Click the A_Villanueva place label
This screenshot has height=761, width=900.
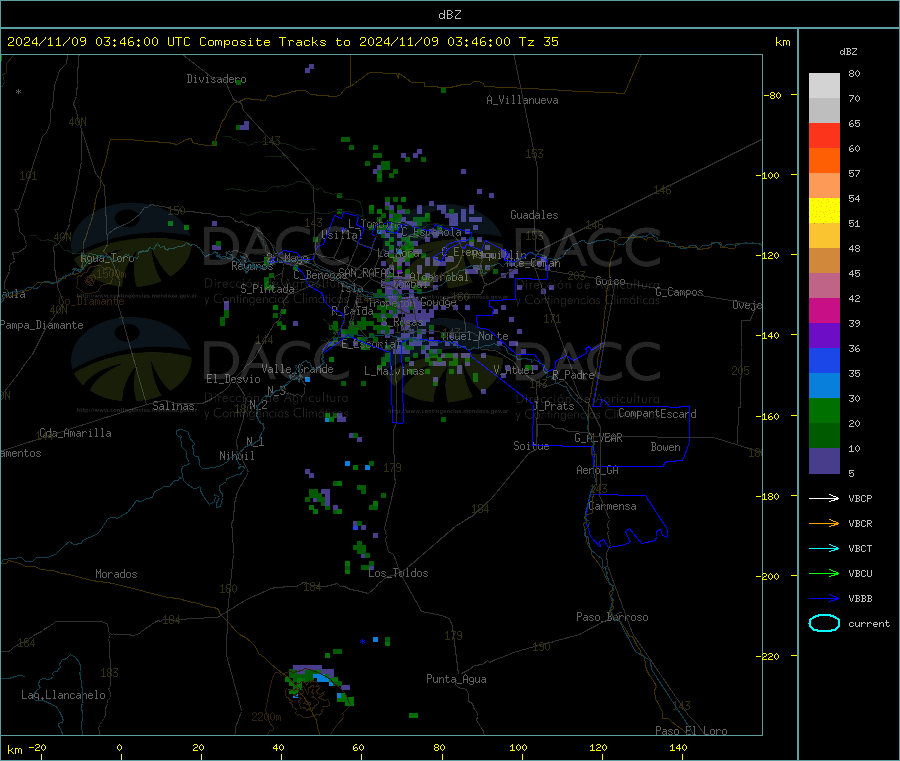pyautogui.click(x=522, y=100)
